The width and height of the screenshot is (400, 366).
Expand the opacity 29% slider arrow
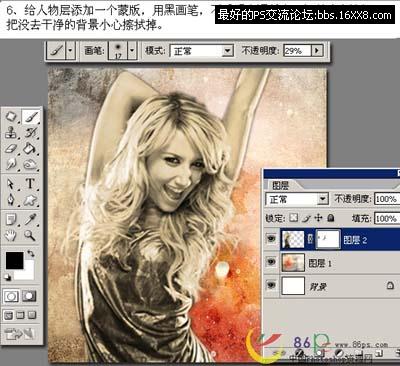coord(317,51)
